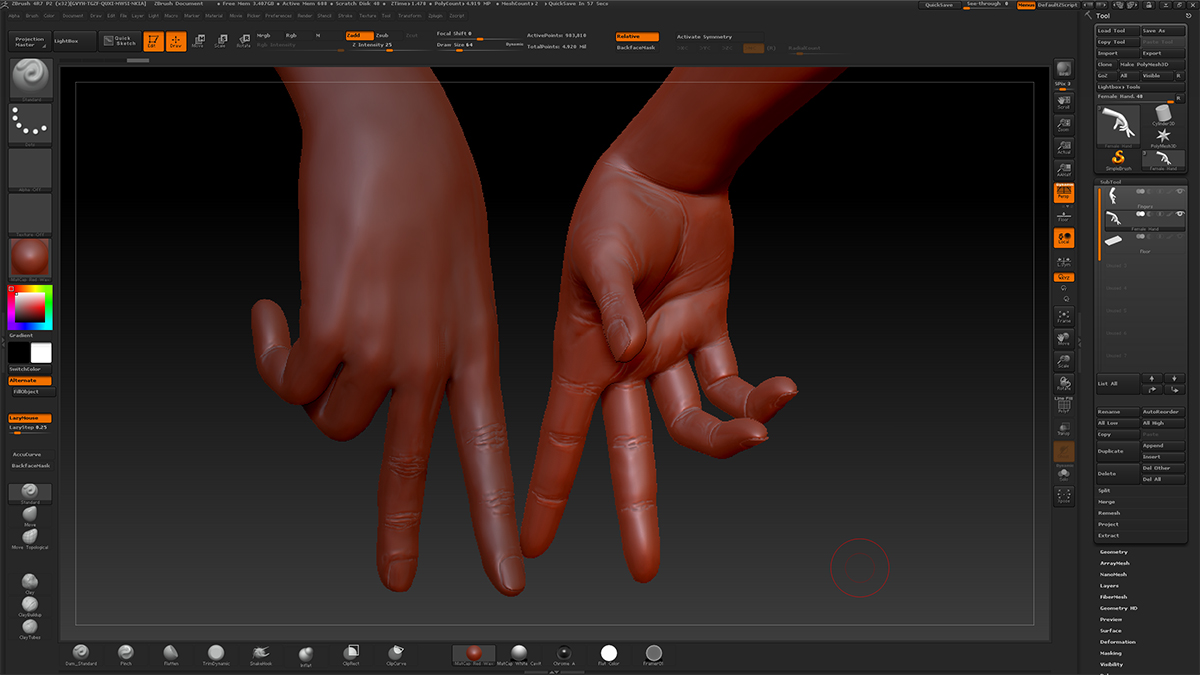1200x675 pixels.
Task: Expand the Deformation section
Action: click(x=1117, y=642)
